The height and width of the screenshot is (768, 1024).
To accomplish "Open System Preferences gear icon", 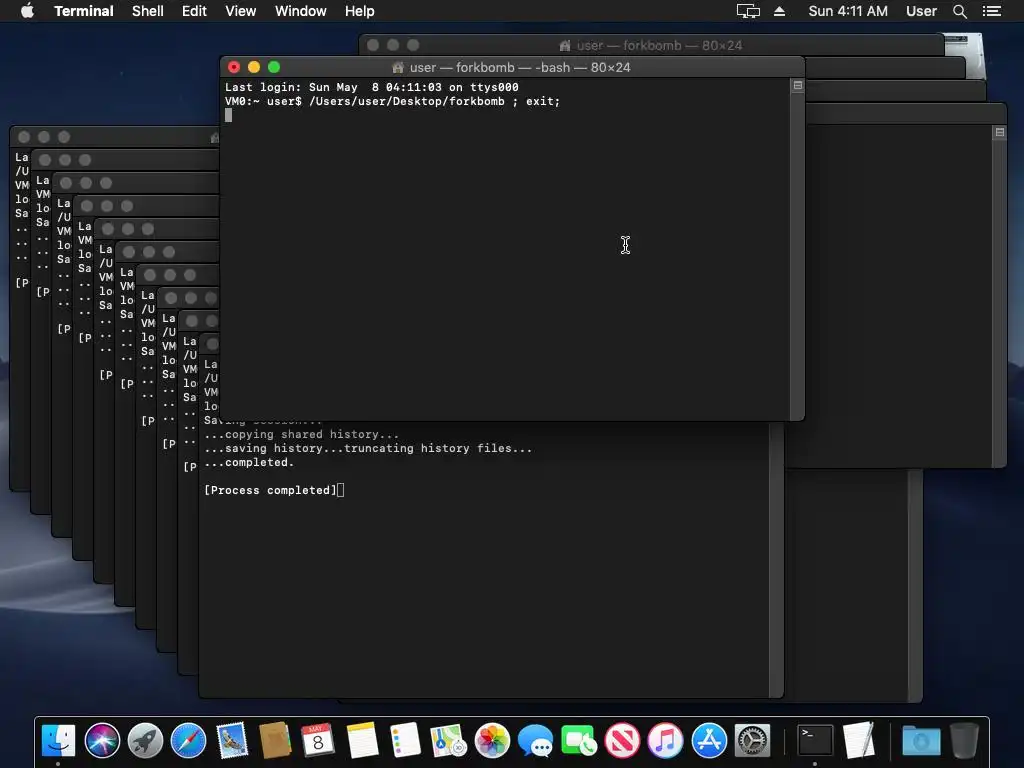I will click(x=752, y=741).
